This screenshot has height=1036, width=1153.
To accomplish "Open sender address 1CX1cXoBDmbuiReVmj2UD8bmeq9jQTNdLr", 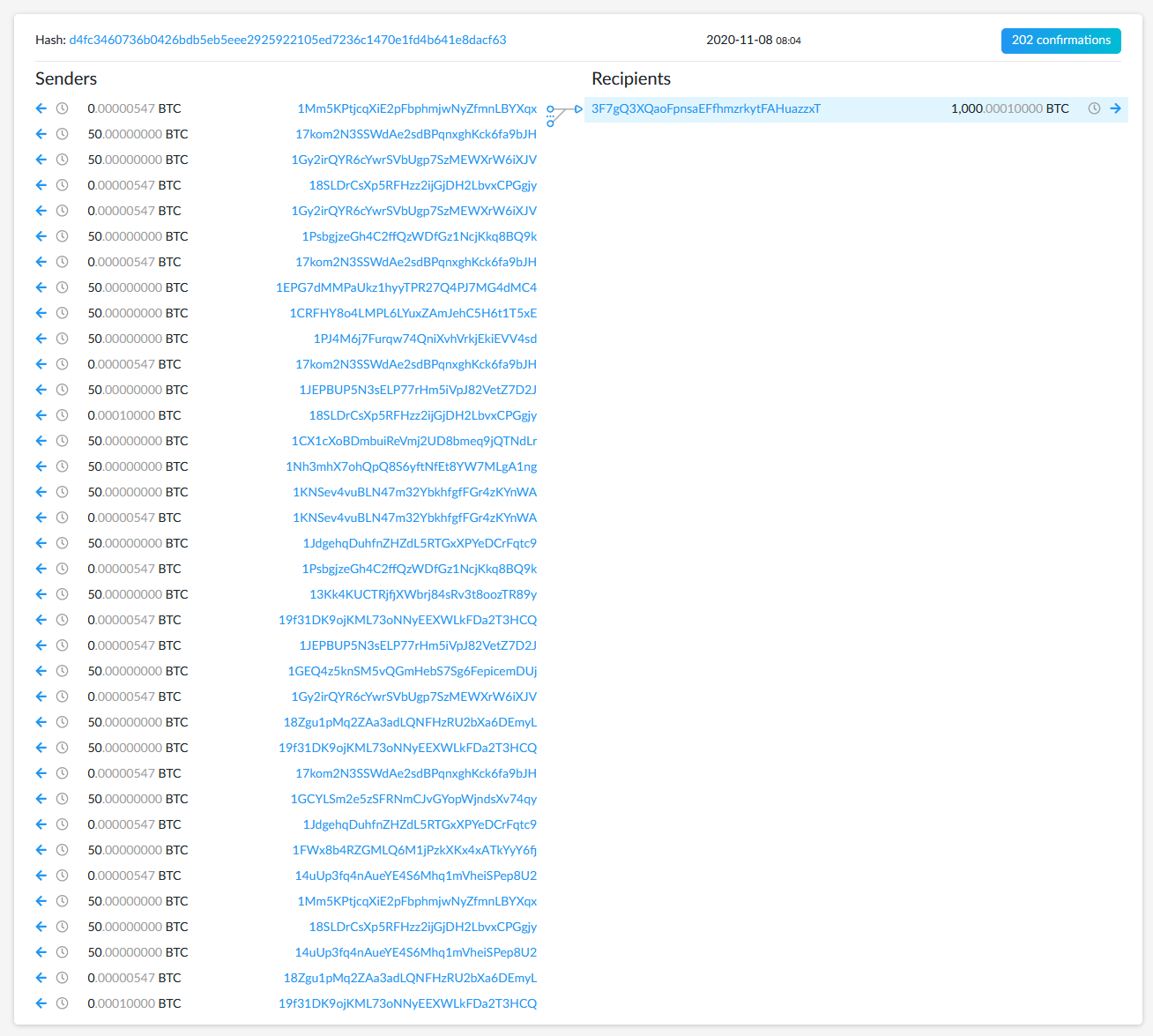I will [x=413, y=440].
